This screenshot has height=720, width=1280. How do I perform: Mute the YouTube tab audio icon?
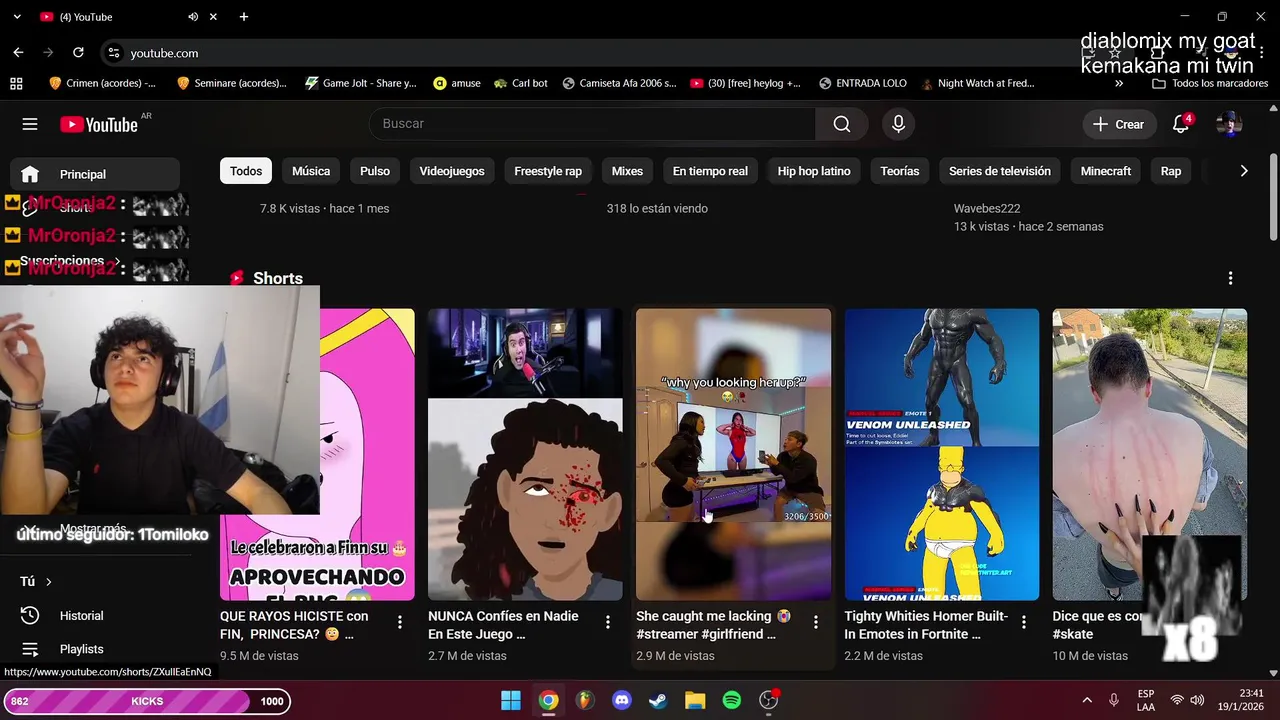pyautogui.click(x=193, y=17)
